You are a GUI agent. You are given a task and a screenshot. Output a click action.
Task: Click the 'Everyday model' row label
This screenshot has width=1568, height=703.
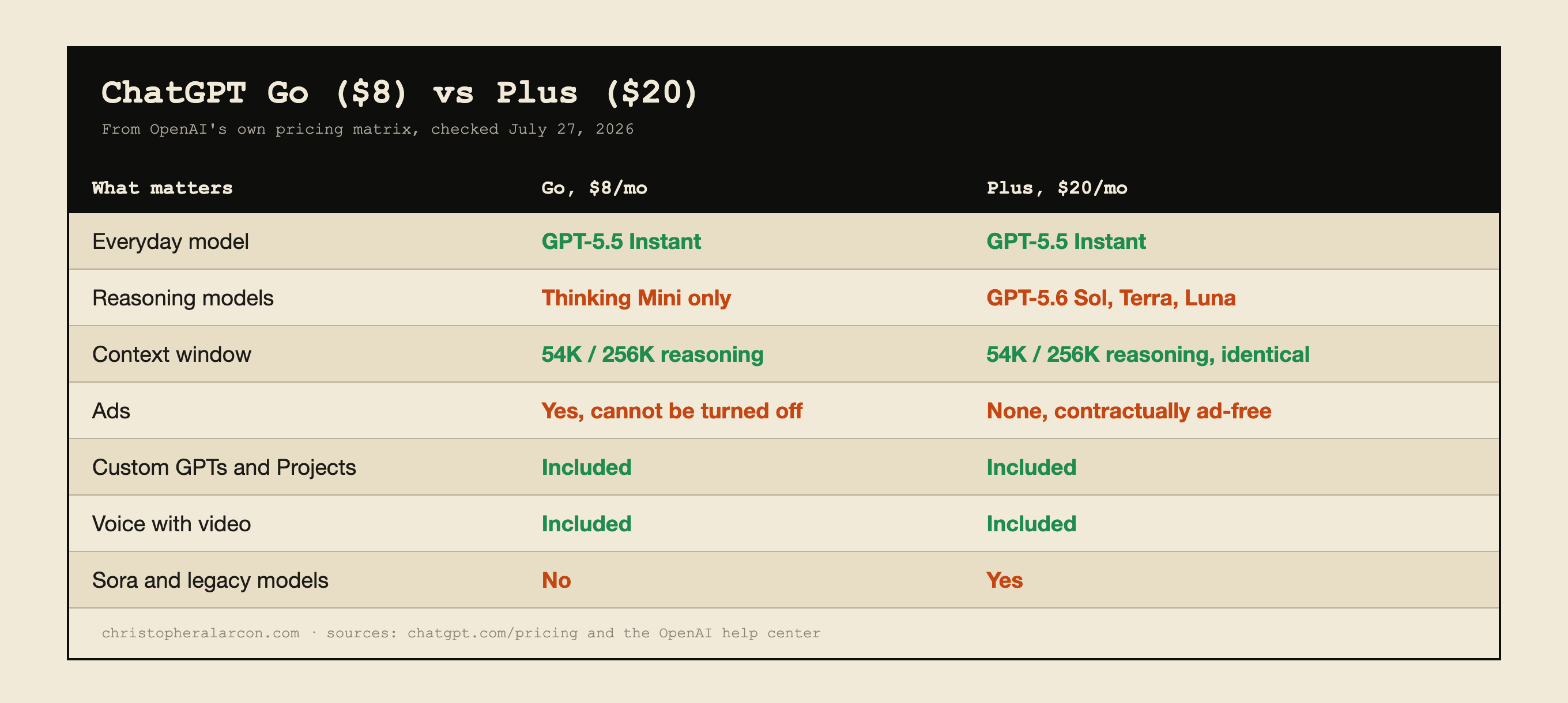click(x=171, y=241)
